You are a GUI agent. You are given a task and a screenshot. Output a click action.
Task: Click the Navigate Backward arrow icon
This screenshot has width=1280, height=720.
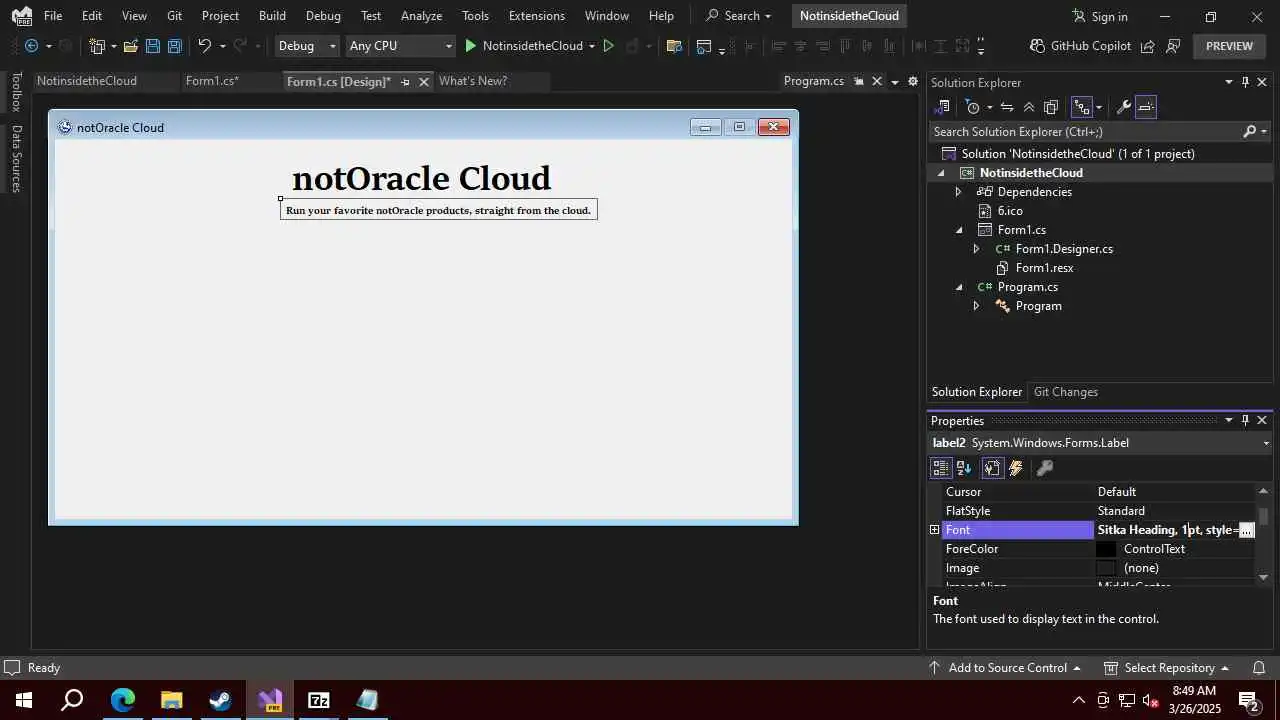[31, 46]
